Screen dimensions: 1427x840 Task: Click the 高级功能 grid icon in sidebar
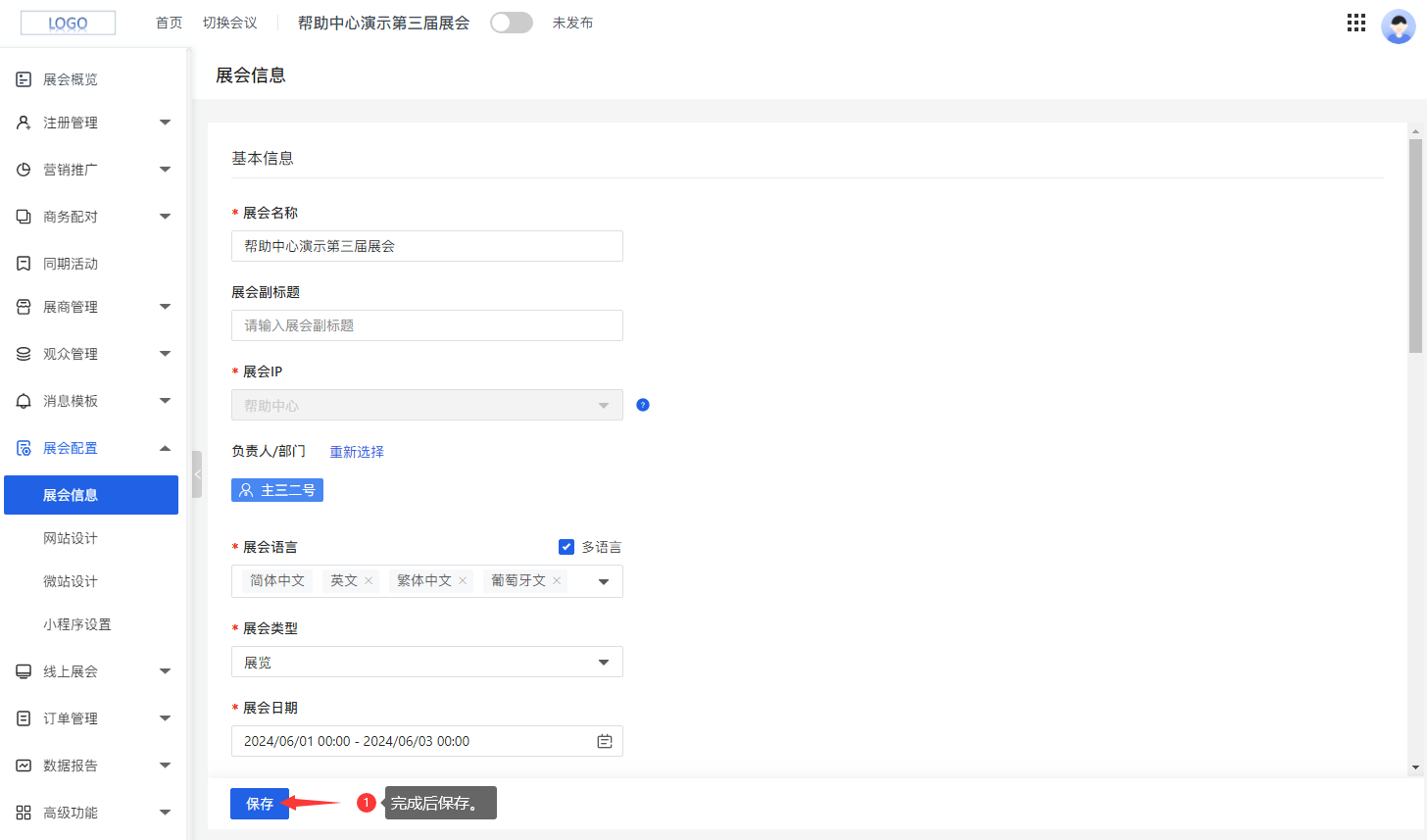pyautogui.click(x=24, y=812)
